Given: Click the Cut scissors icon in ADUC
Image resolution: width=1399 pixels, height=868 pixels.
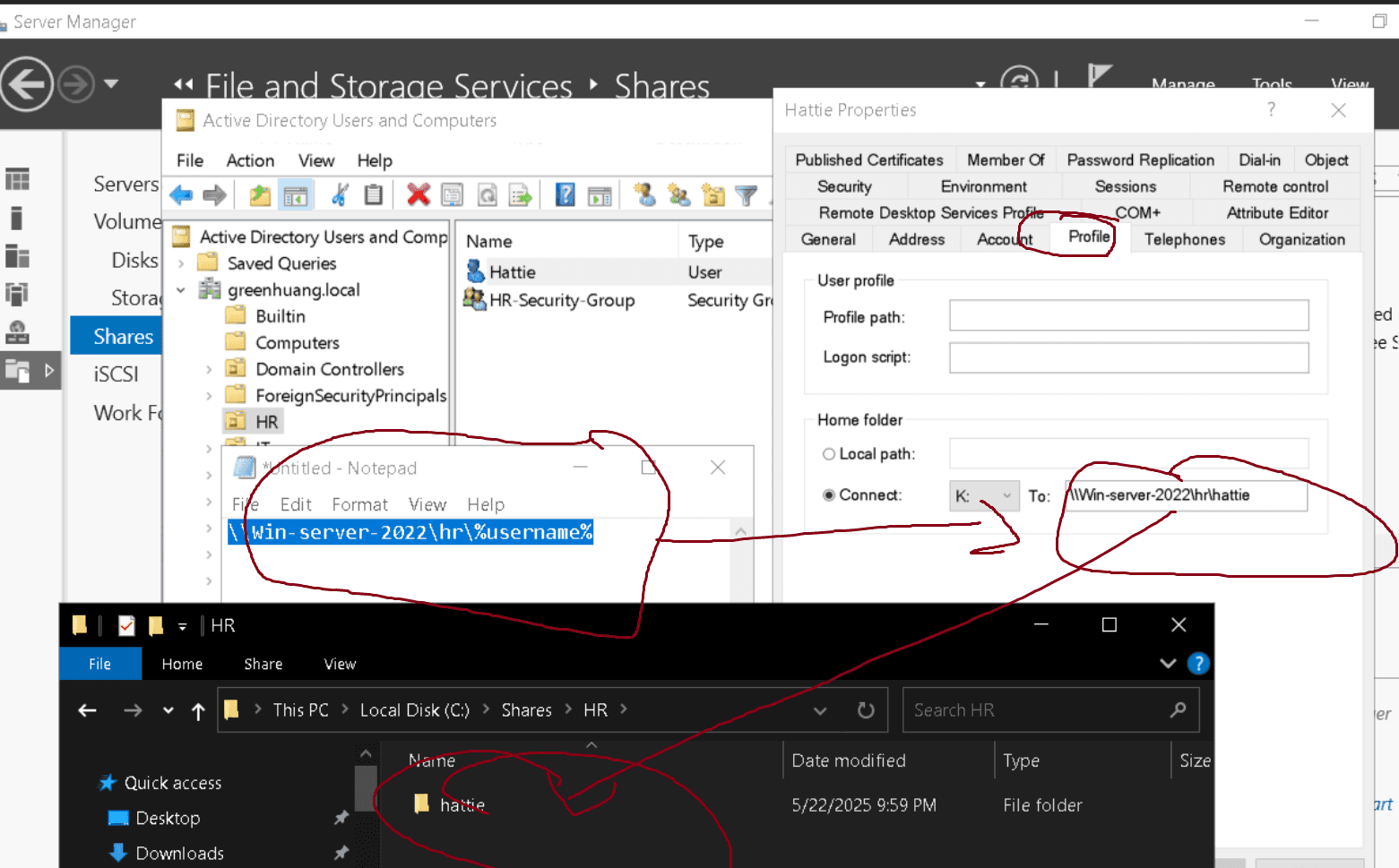Looking at the screenshot, I should tap(340, 194).
